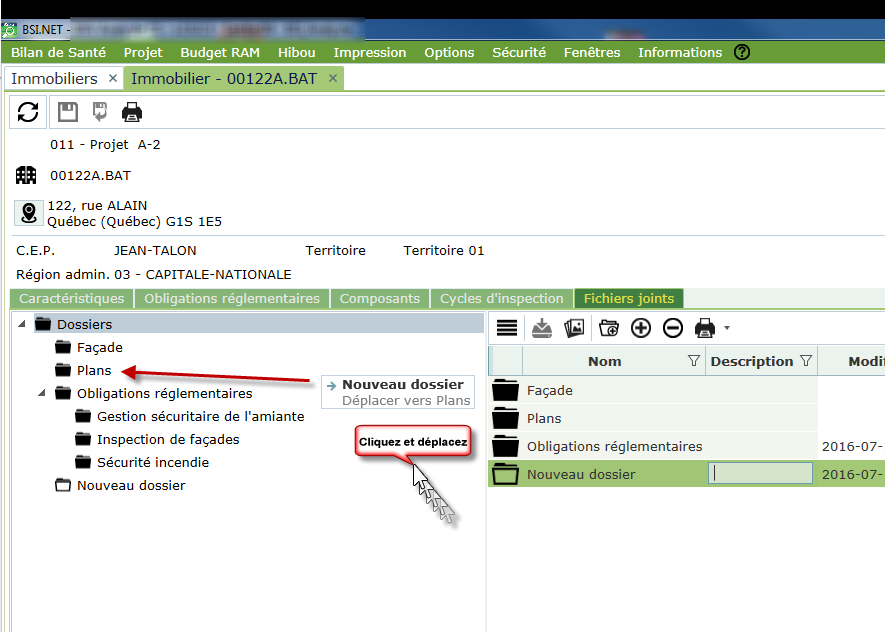Screen dimensions: 885x632
Task: Click the new folder icon in attachments toolbar
Action: pos(608,328)
